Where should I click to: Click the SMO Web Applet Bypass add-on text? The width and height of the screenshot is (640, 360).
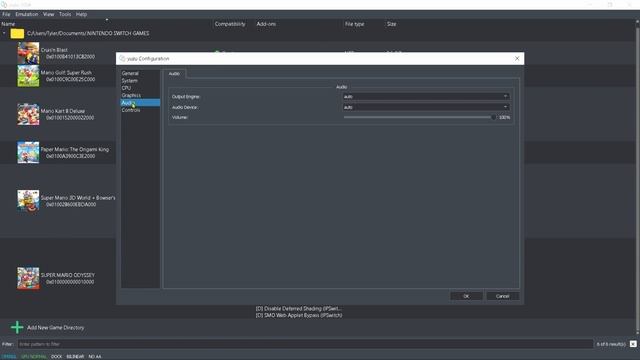299,316
